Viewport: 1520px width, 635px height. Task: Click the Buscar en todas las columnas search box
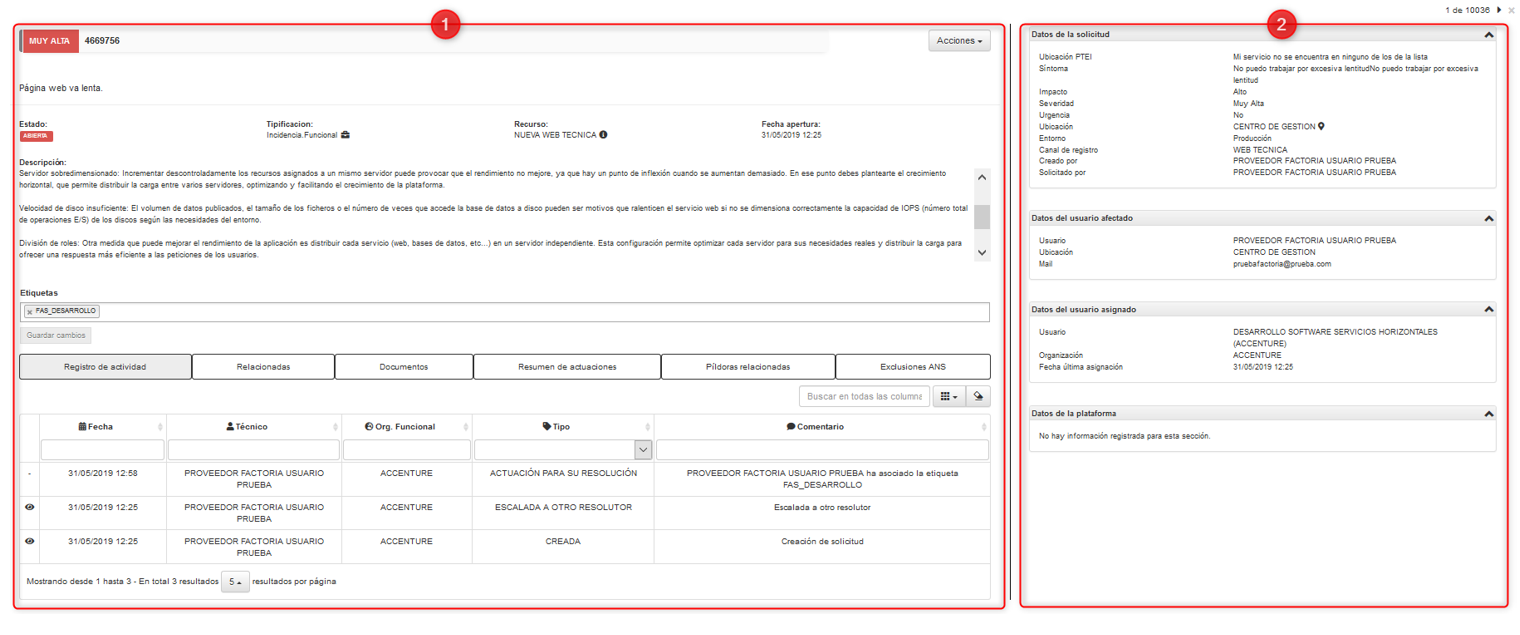[x=864, y=397]
